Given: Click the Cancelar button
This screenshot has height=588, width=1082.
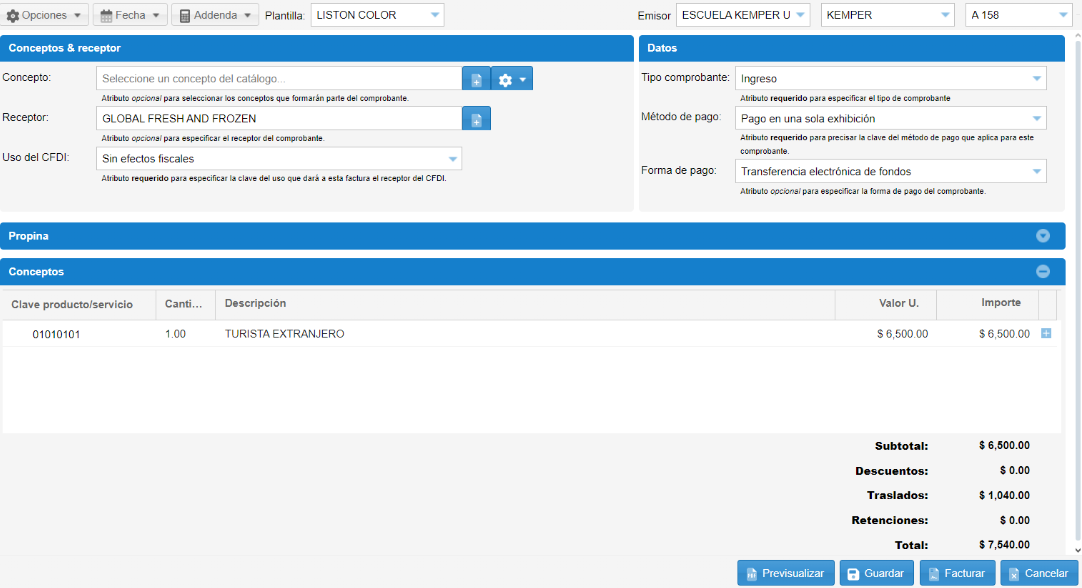Looking at the screenshot, I should click(1037, 574).
